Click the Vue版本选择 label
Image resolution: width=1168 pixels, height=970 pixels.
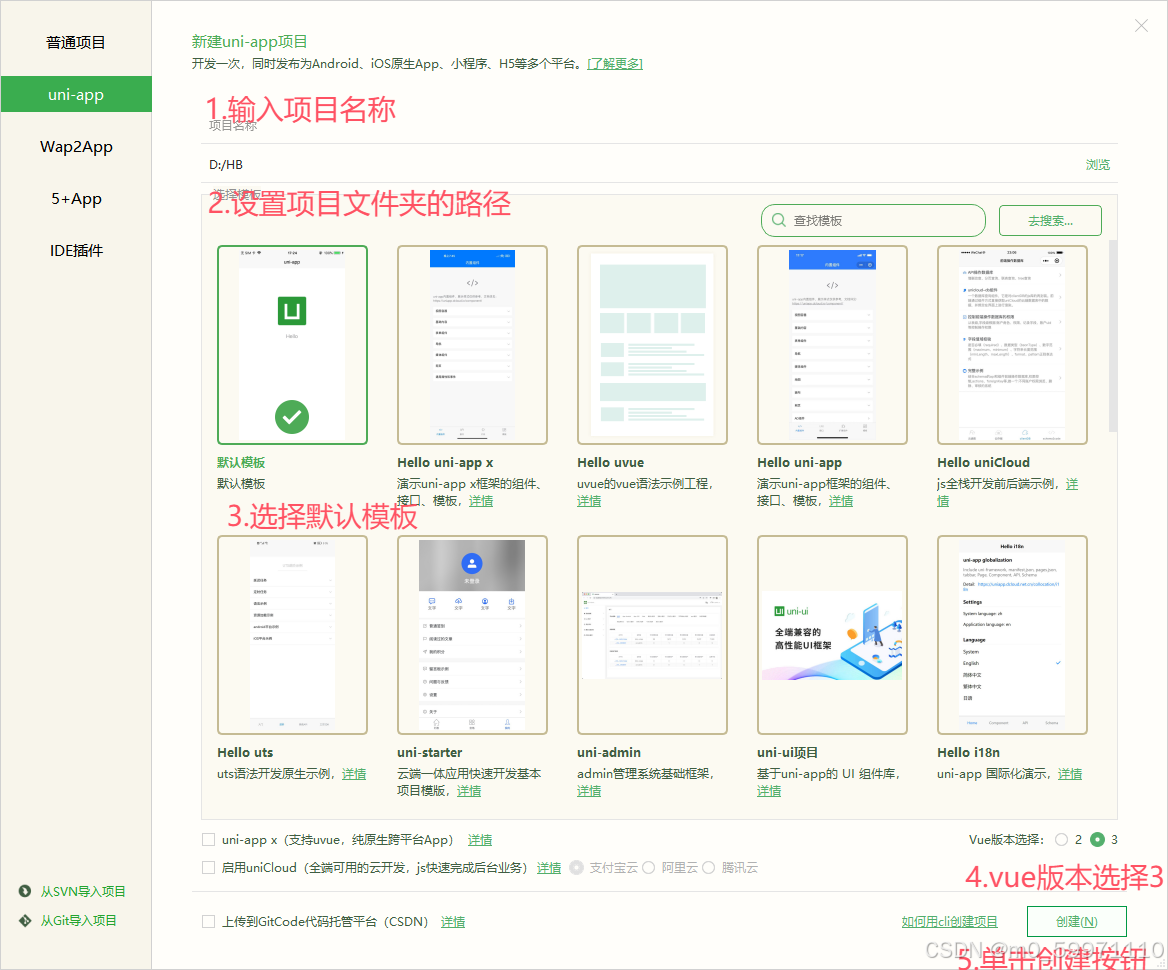(x=1006, y=840)
